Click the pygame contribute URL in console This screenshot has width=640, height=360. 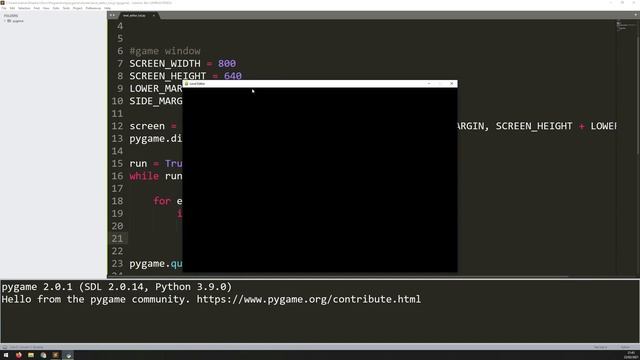(x=309, y=299)
